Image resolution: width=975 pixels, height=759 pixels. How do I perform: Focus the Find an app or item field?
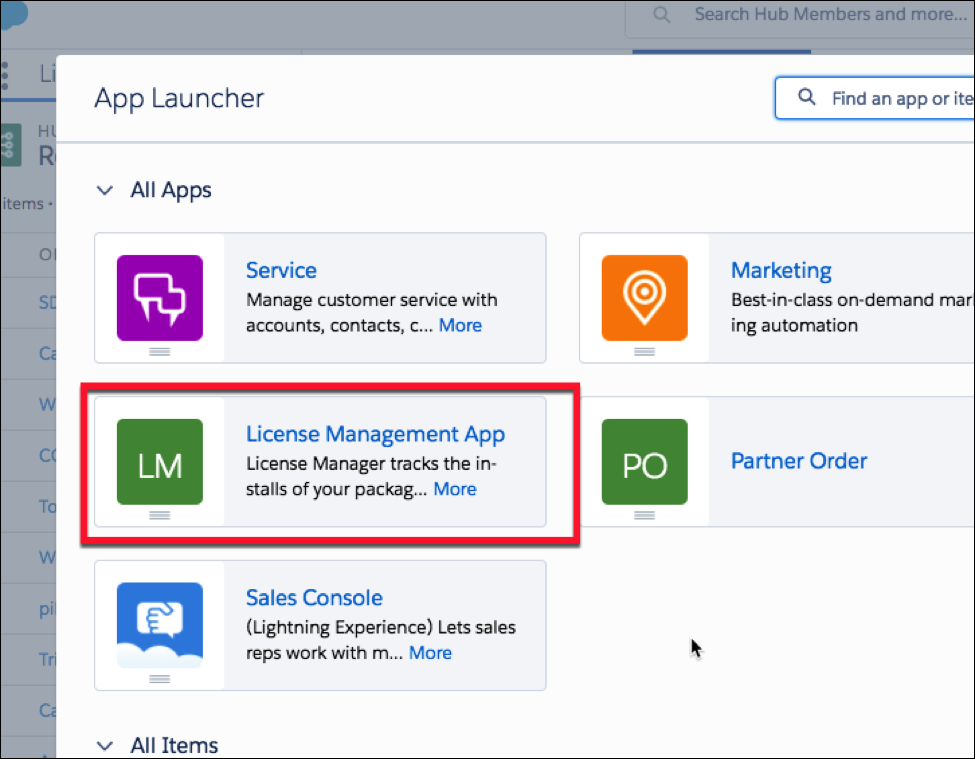[875, 98]
